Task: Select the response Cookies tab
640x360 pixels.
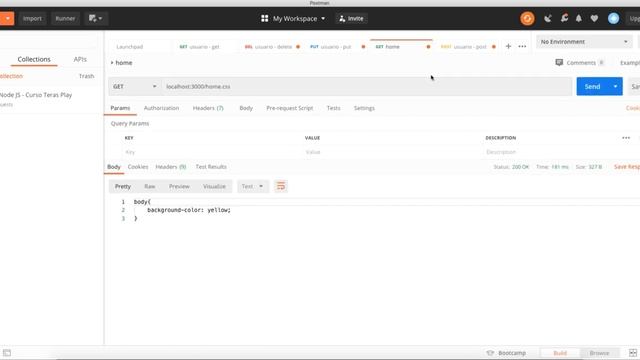Action: click(138, 167)
